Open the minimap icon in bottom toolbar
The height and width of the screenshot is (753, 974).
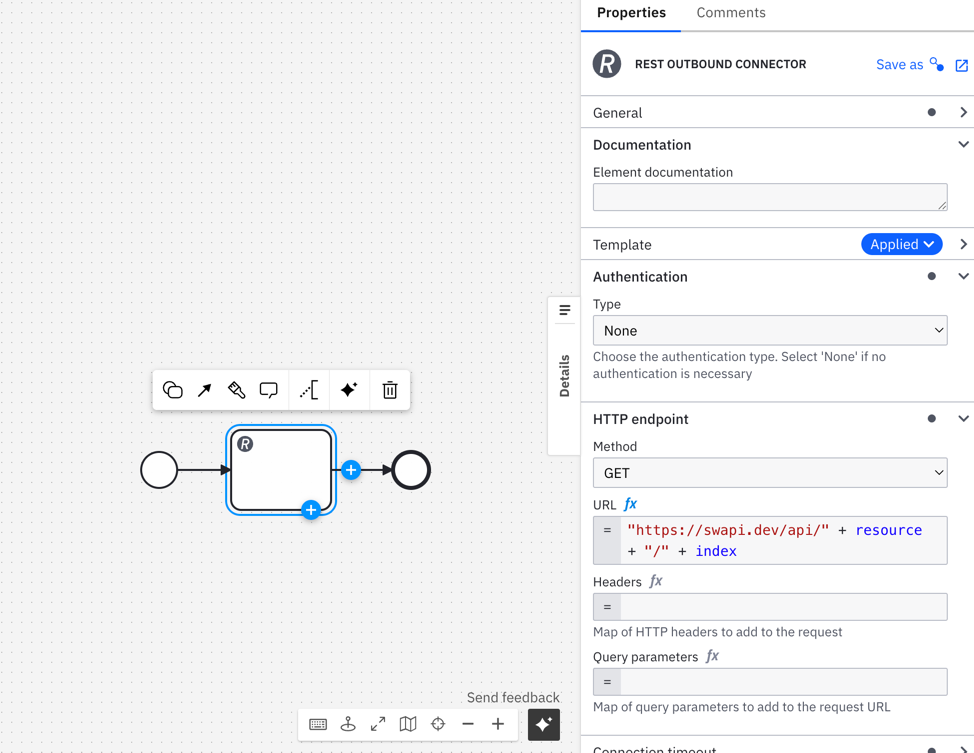pos(408,724)
